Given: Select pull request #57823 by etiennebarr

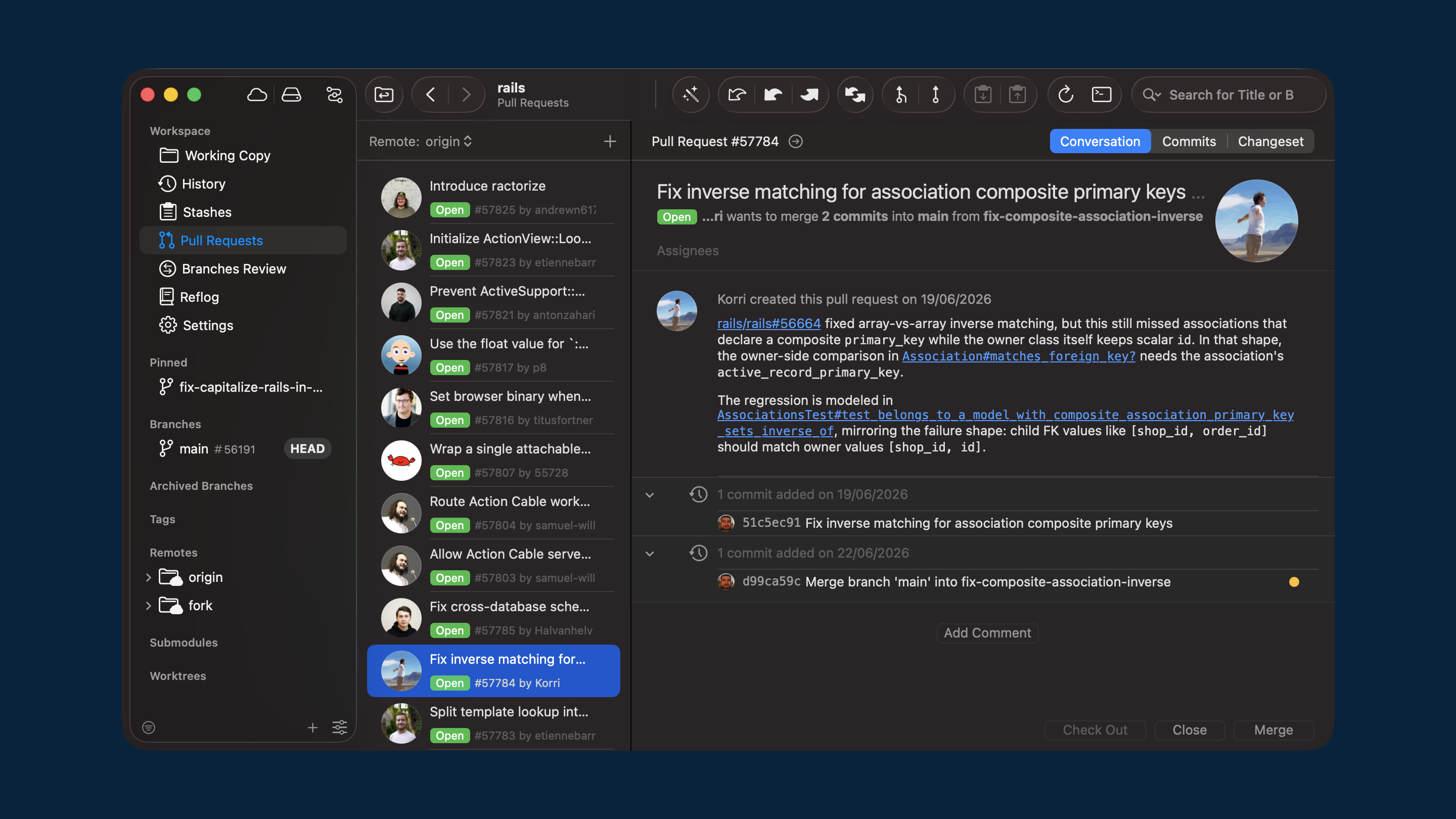Looking at the screenshot, I should point(493,250).
